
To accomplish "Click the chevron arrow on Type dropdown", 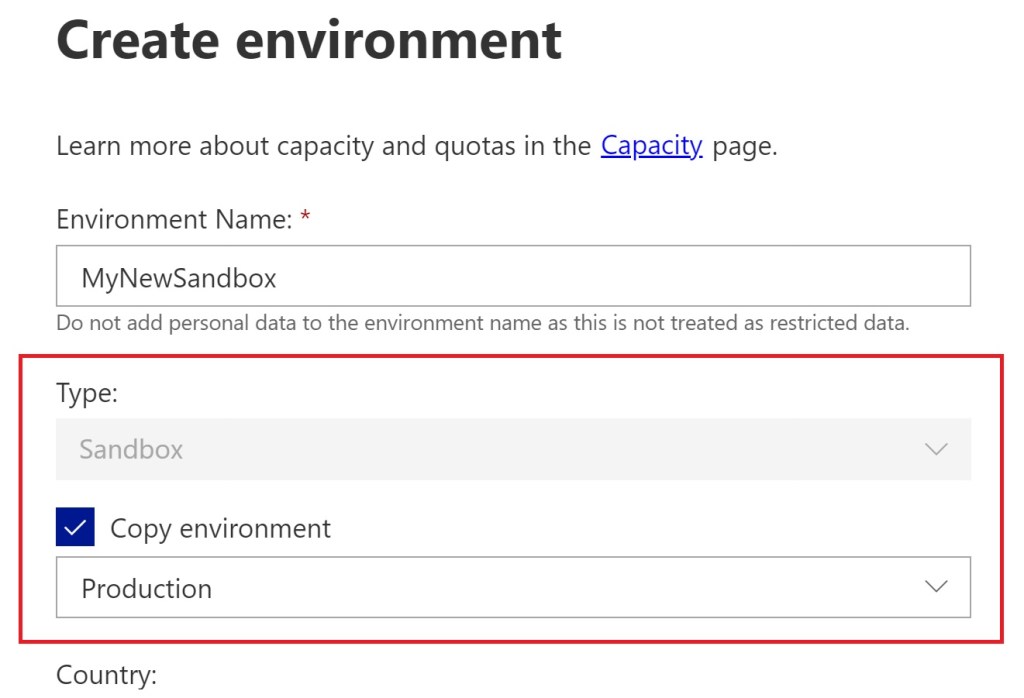I will pyautogui.click(x=936, y=449).
